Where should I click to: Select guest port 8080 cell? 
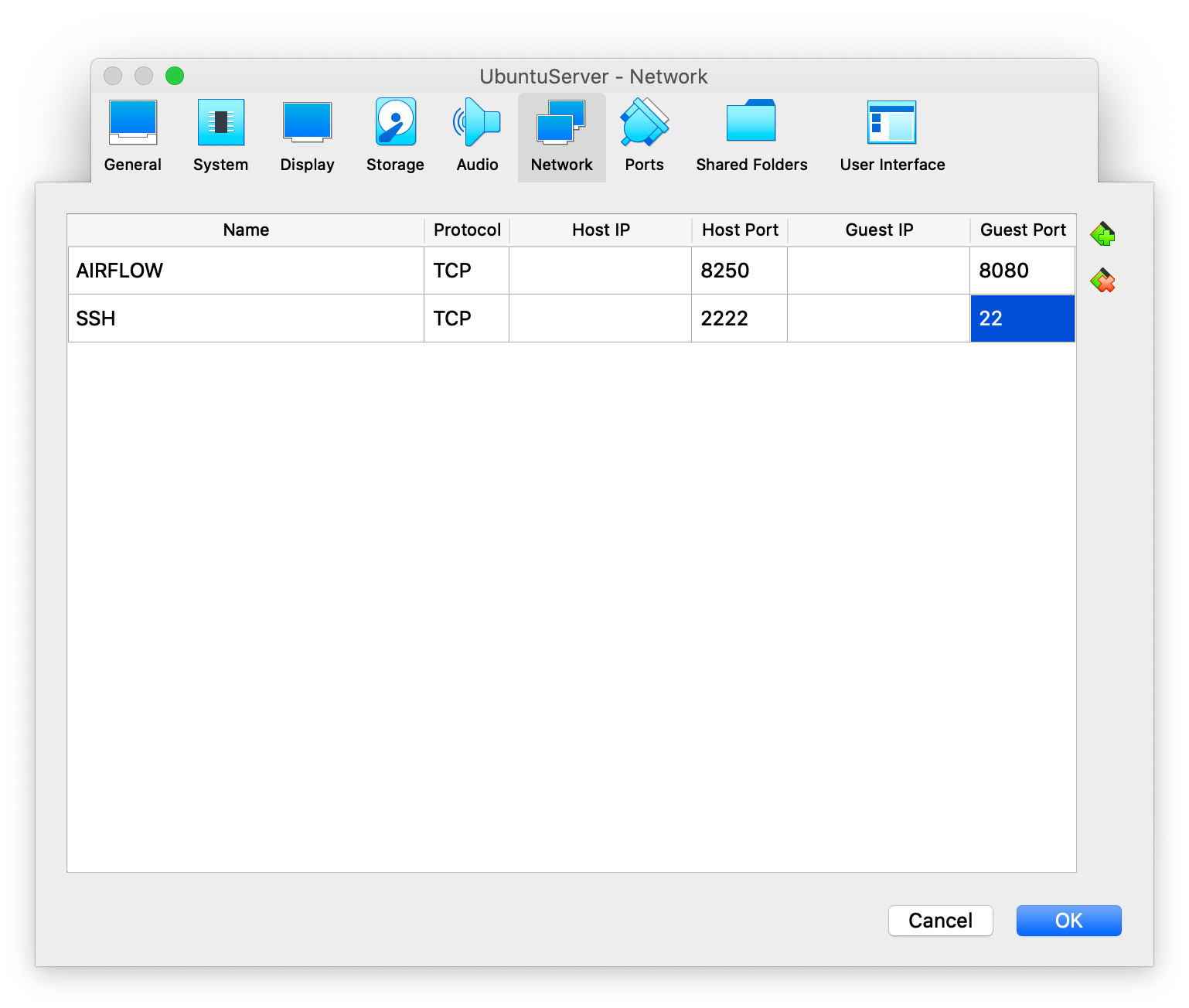click(1023, 271)
